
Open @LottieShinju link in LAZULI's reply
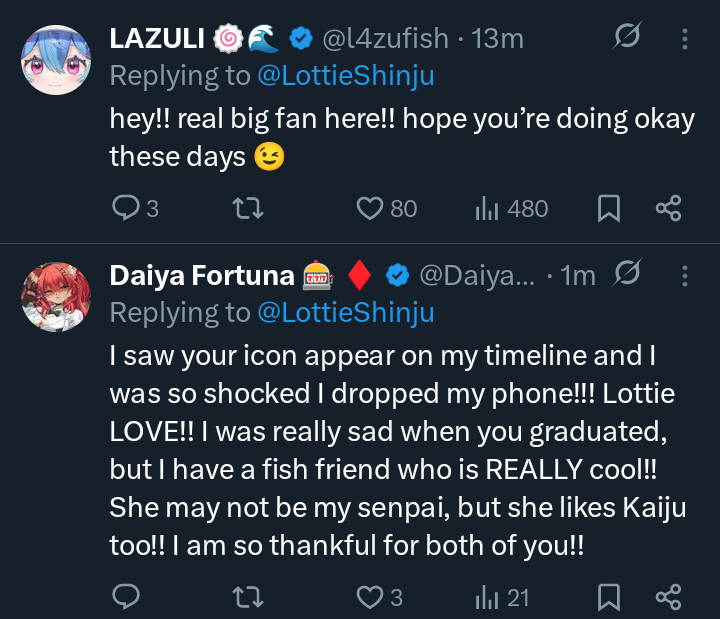coord(345,75)
